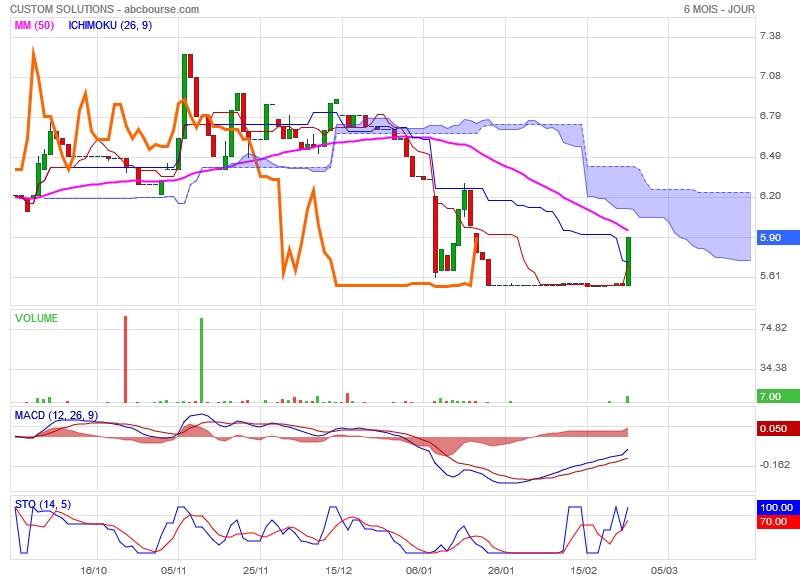Click the MACD (12, 26, 9) indicator label
The height and width of the screenshot is (580, 800).
tap(56, 415)
